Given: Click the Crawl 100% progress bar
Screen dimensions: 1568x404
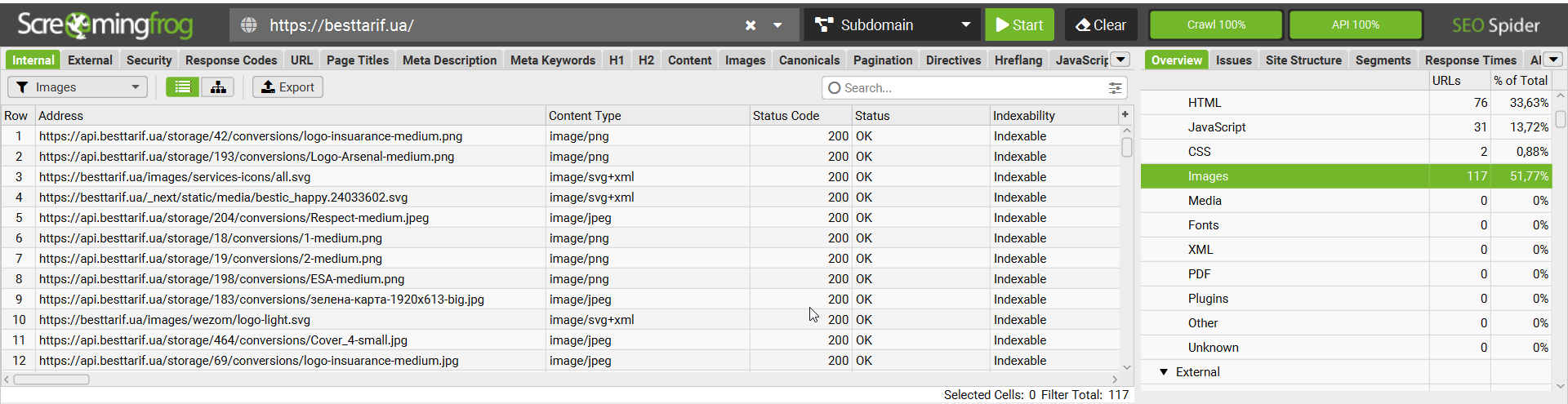Looking at the screenshot, I should tap(1216, 24).
